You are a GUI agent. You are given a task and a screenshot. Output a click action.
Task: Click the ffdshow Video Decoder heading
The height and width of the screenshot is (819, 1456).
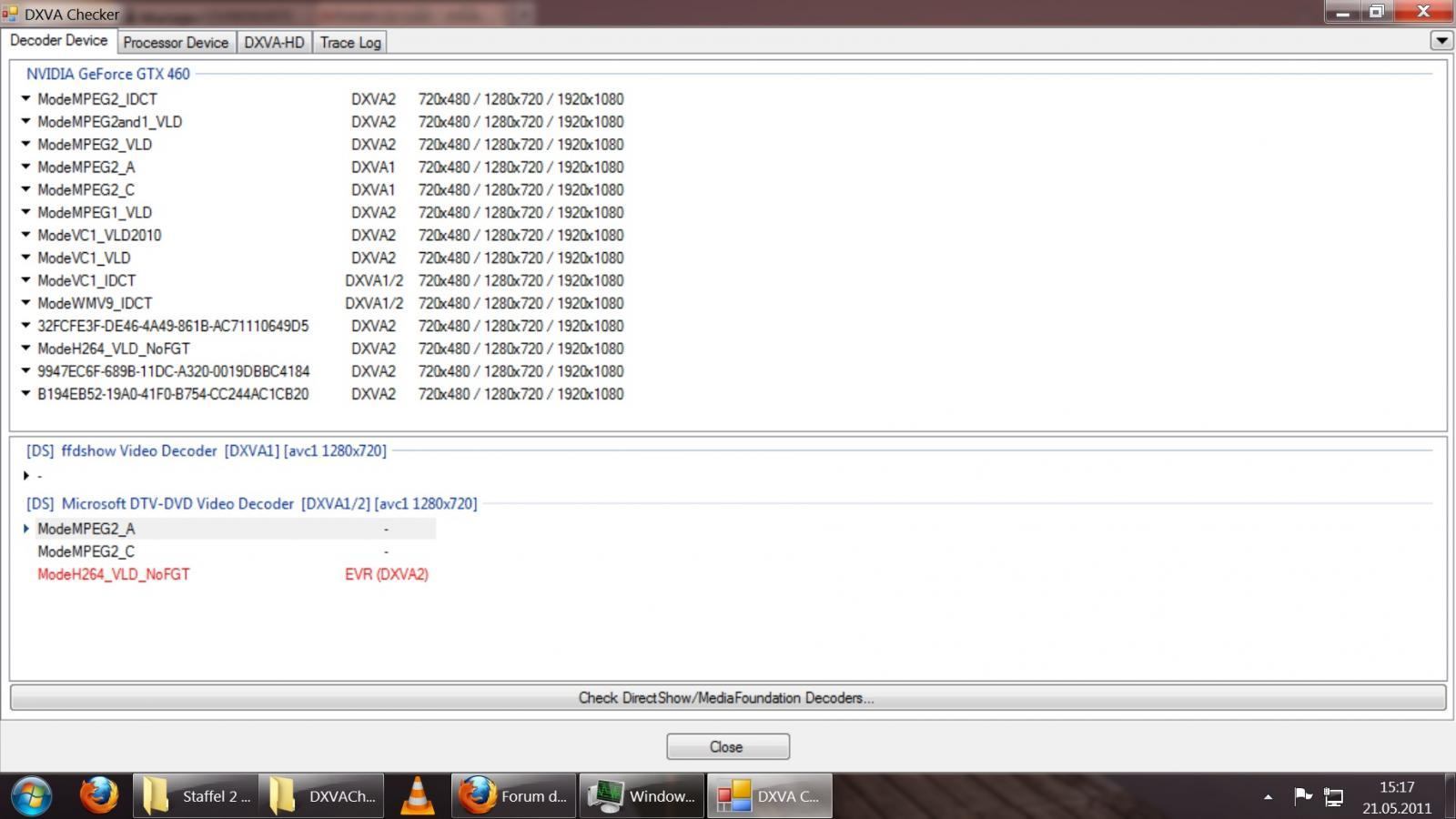click(x=206, y=450)
